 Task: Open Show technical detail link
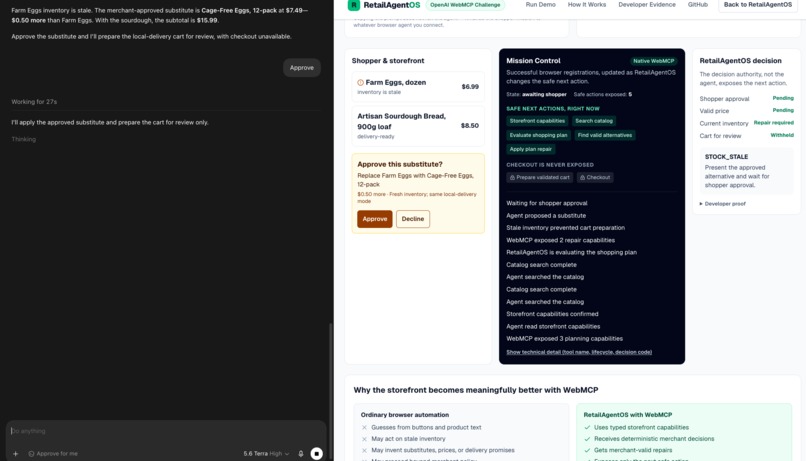tap(579, 352)
